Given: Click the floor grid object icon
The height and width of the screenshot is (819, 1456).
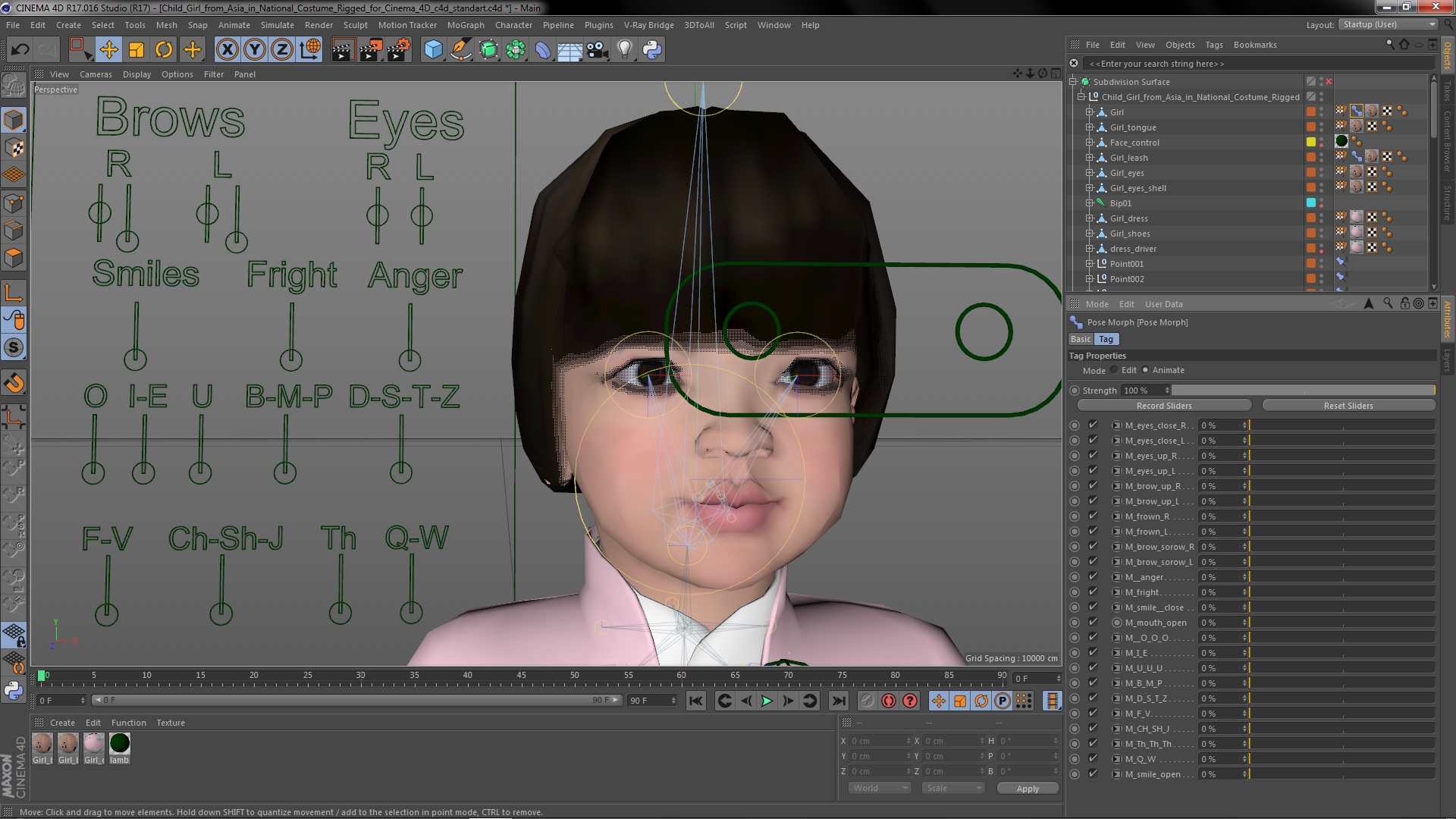Looking at the screenshot, I should coord(570,50).
